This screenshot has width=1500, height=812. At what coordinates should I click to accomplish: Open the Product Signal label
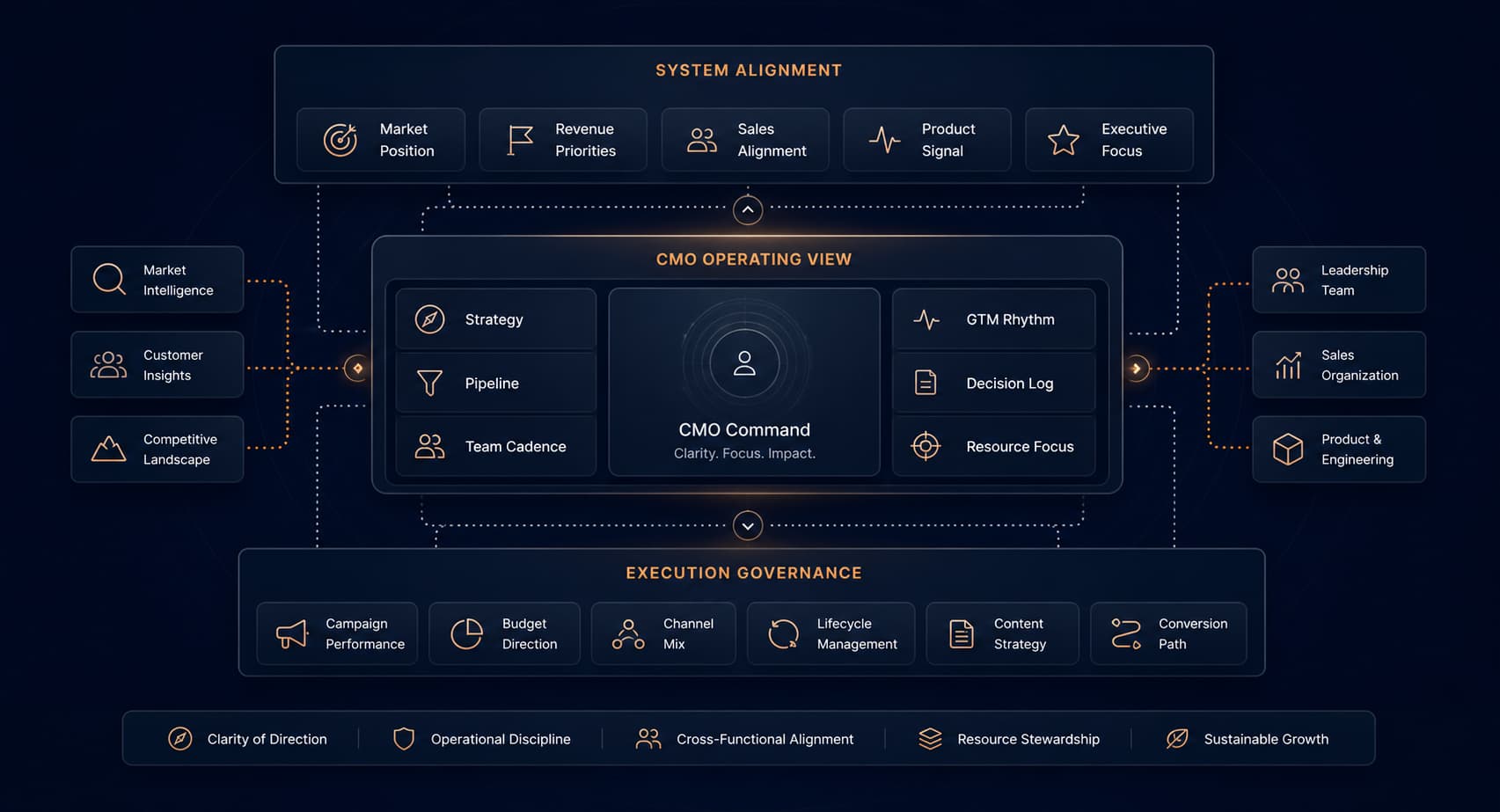(x=948, y=140)
